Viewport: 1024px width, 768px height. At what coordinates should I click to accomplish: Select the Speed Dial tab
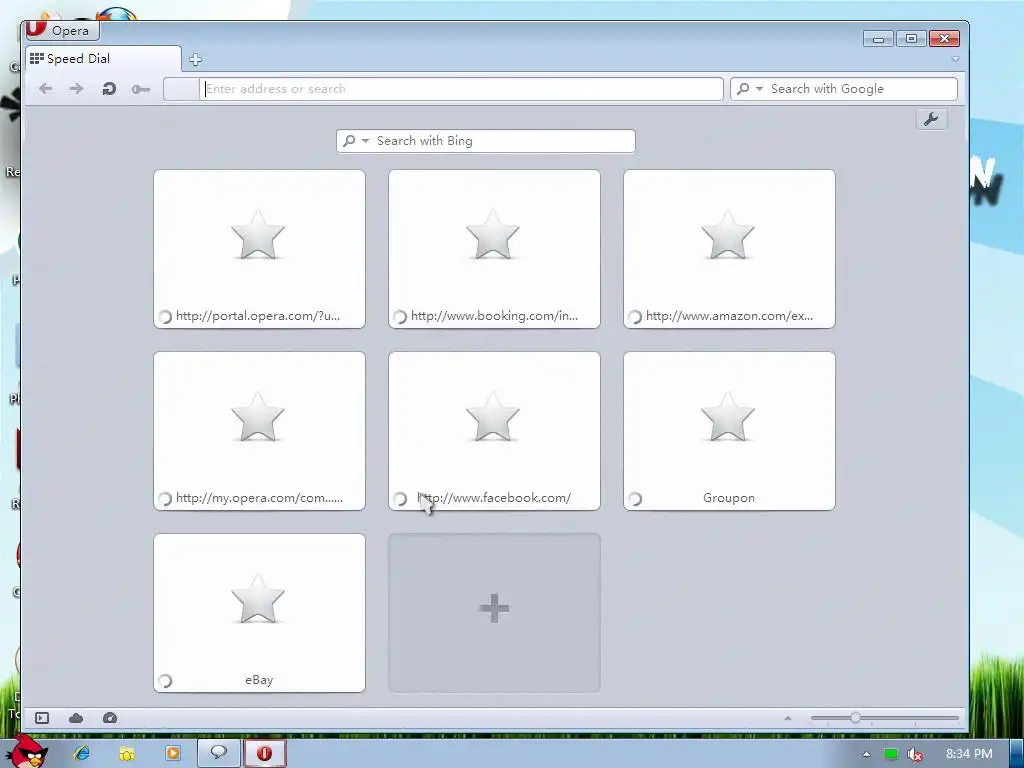coord(103,59)
